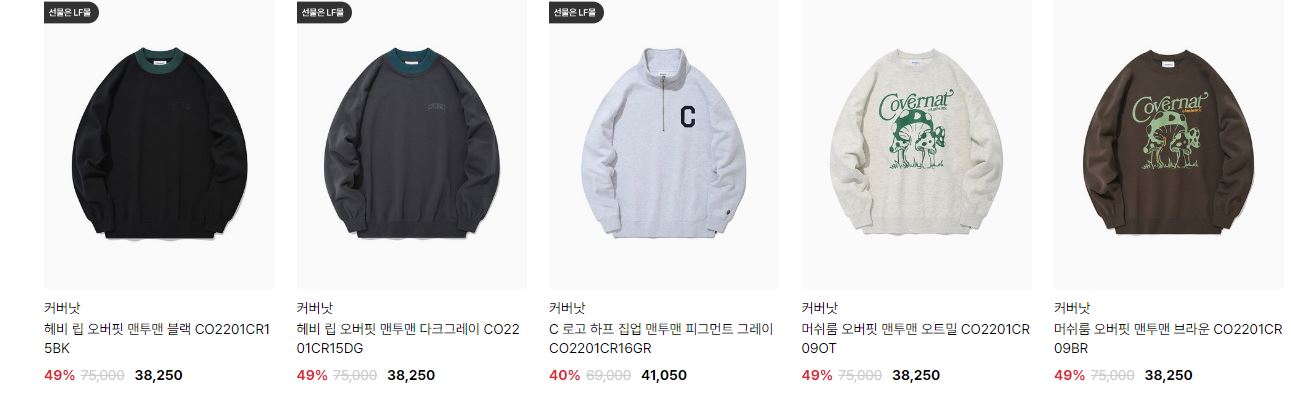Viewport: 1291px width, 414px height.
Task: Open the 커버낫 brand above the black sweatshirt title
Action: tap(62, 308)
